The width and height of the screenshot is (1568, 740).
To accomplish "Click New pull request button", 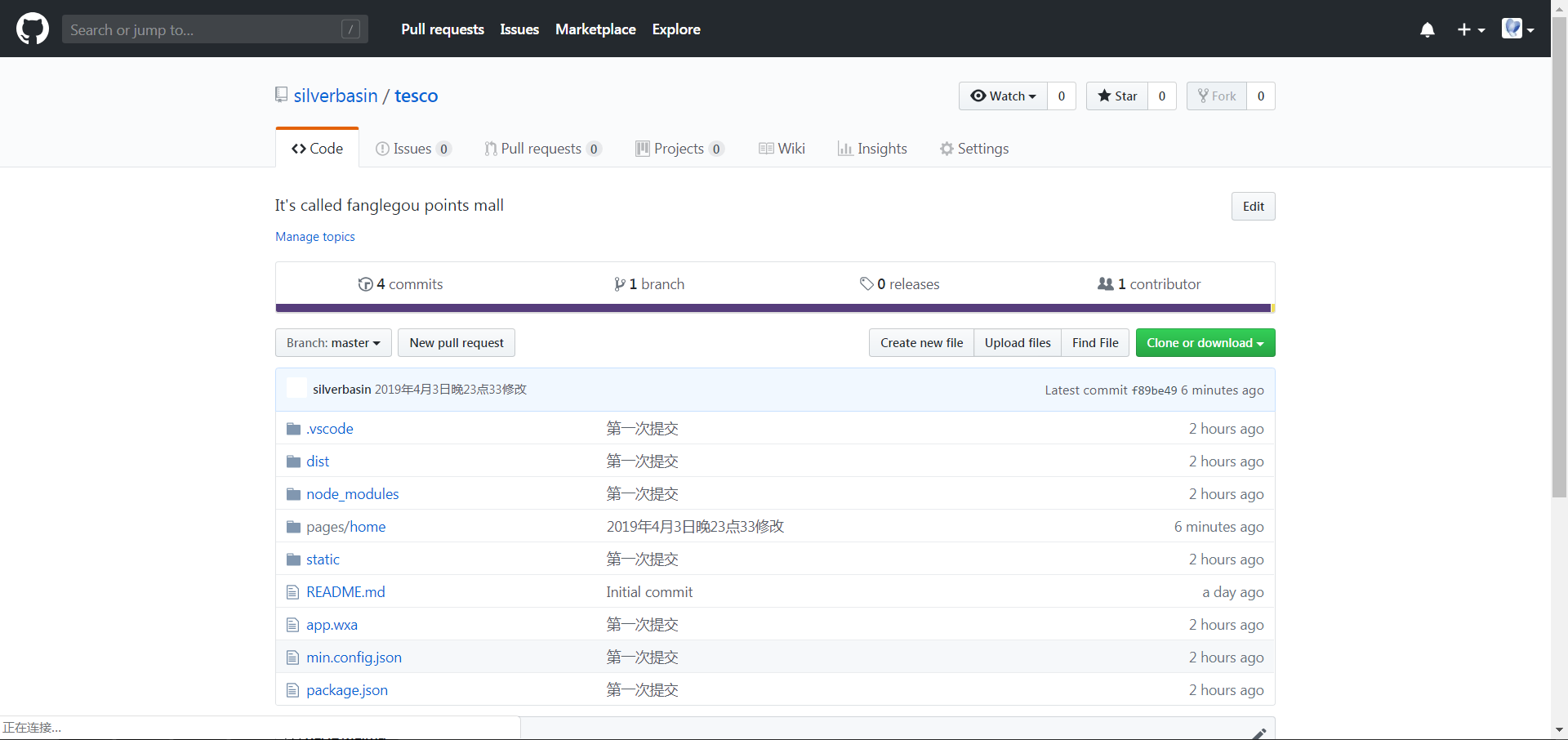I will pos(457,343).
